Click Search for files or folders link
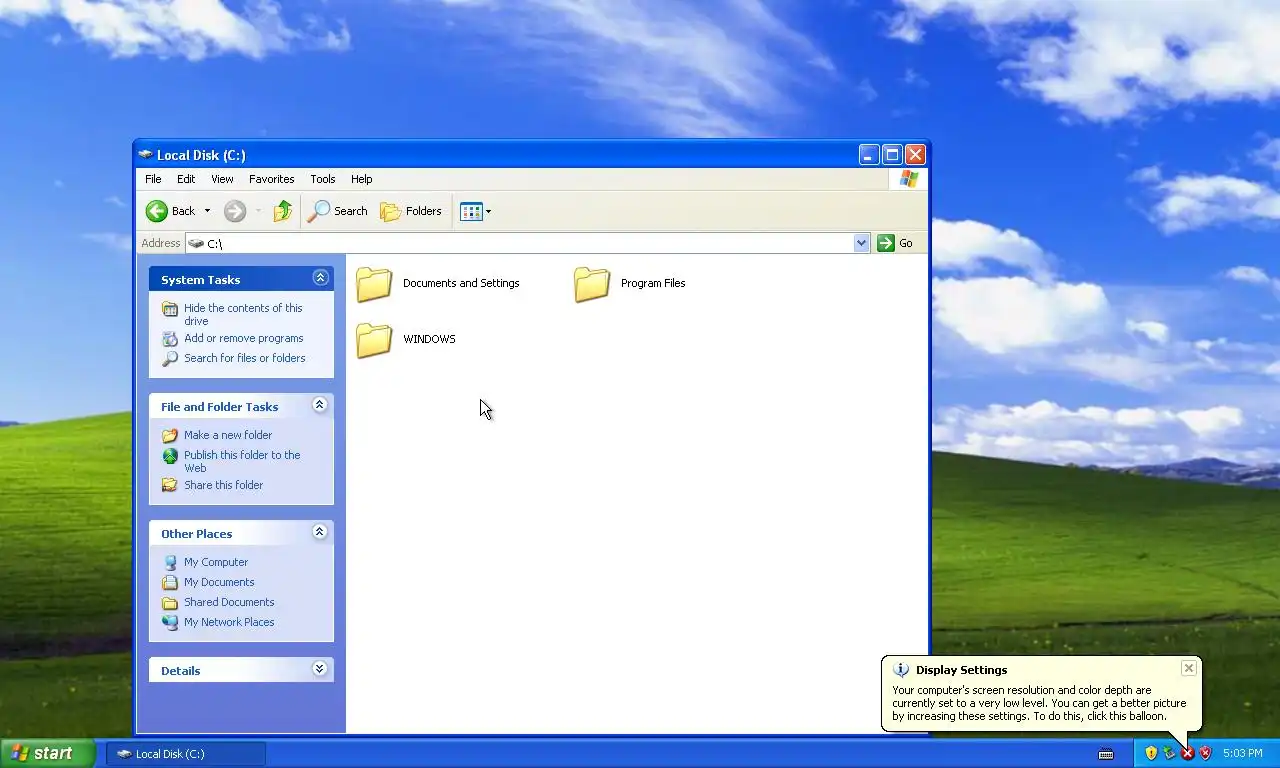1280x768 pixels. tap(245, 358)
